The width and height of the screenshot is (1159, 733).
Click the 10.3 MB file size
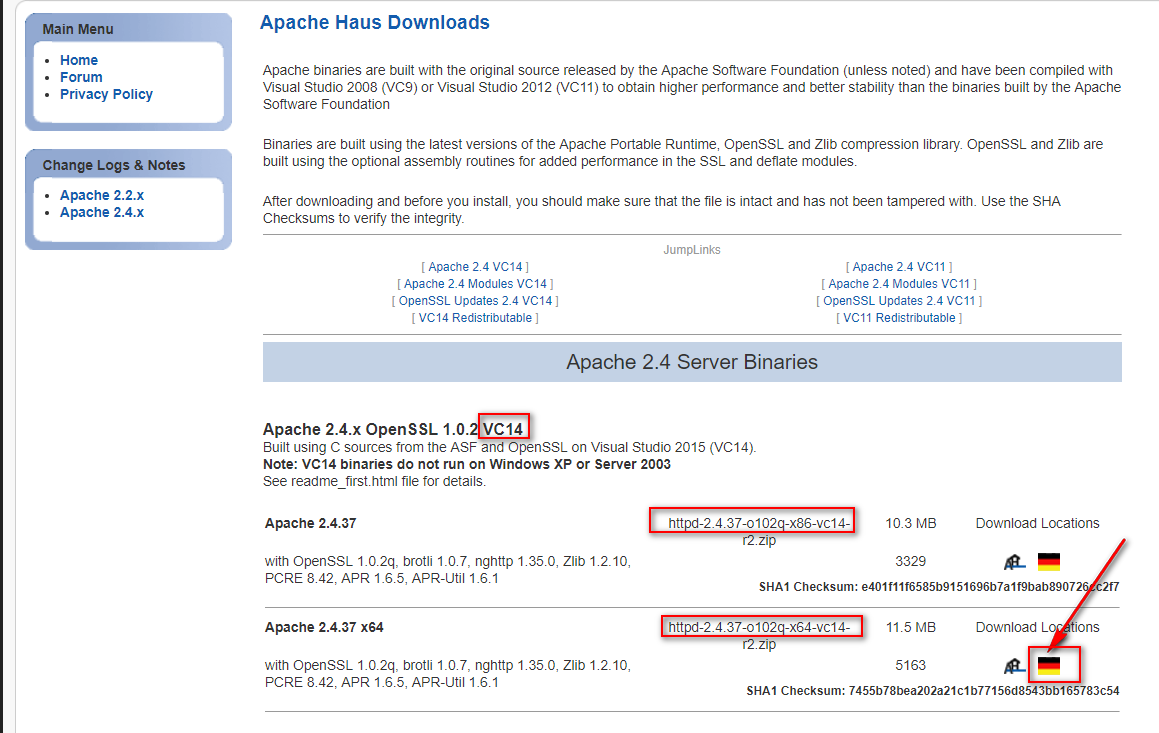point(911,523)
